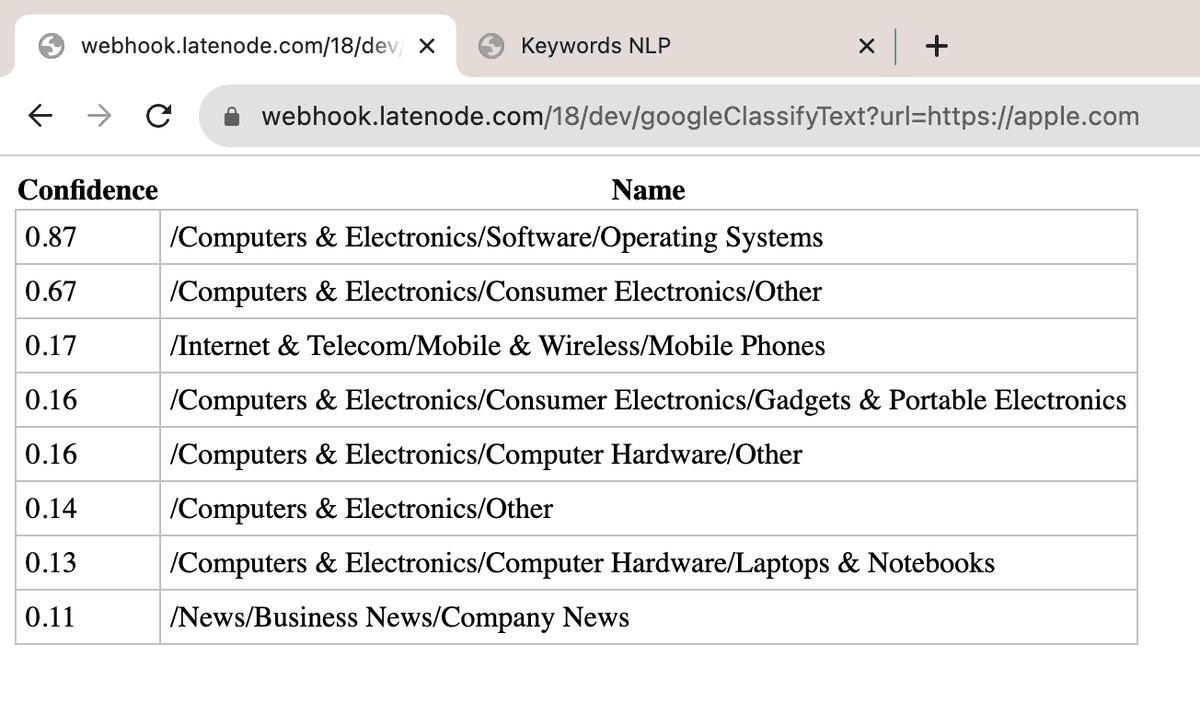Click the globe favicon on Keywords NLP tab

coord(491,46)
